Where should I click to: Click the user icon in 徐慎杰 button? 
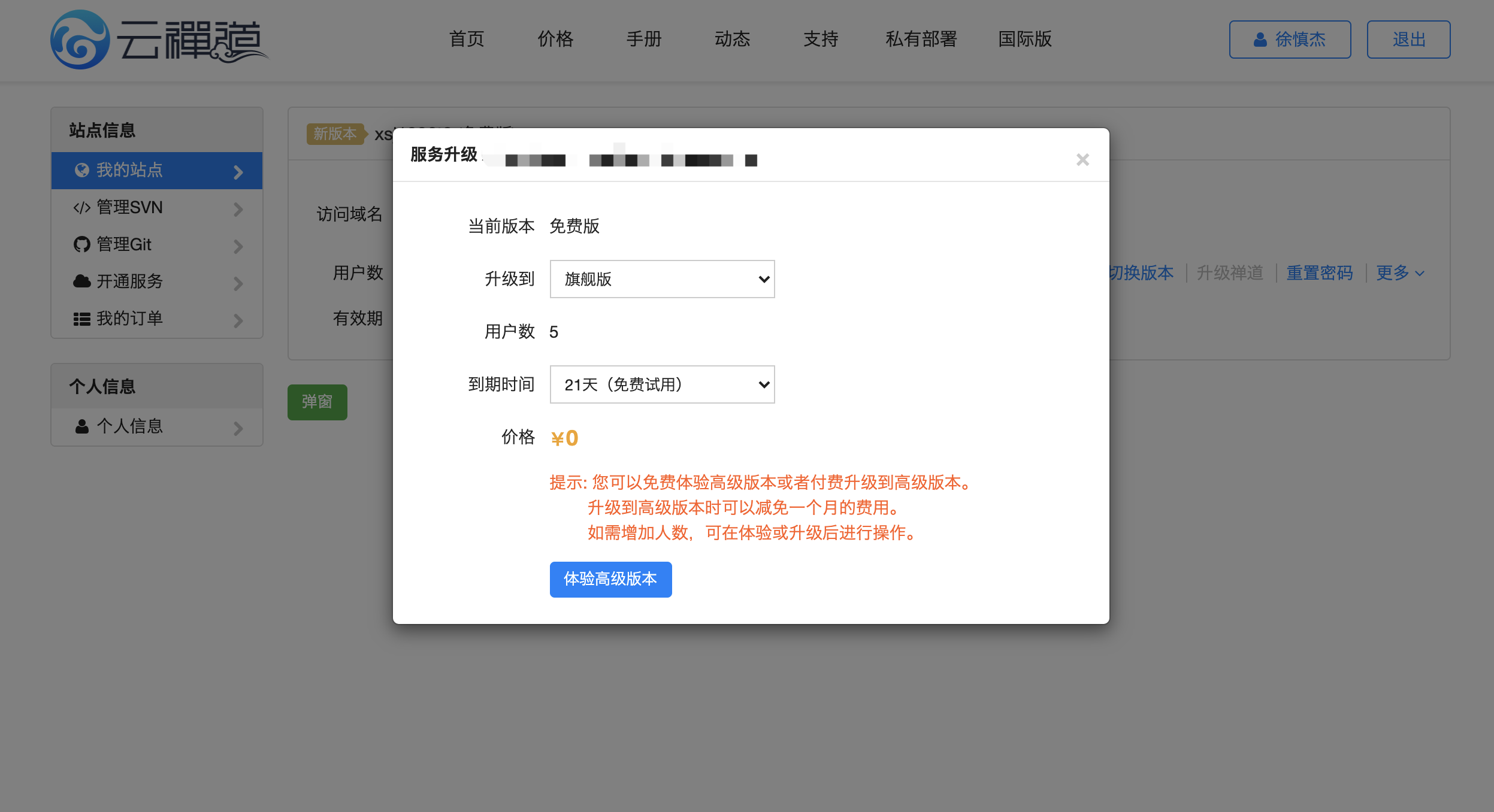pyautogui.click(x=1260, y=40)
